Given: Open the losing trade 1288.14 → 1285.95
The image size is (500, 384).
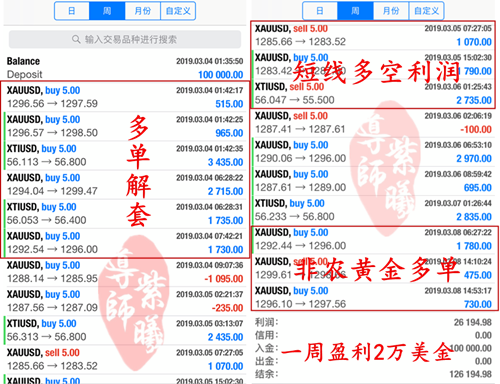Looking at the screenshot, I should coord(125,272).
